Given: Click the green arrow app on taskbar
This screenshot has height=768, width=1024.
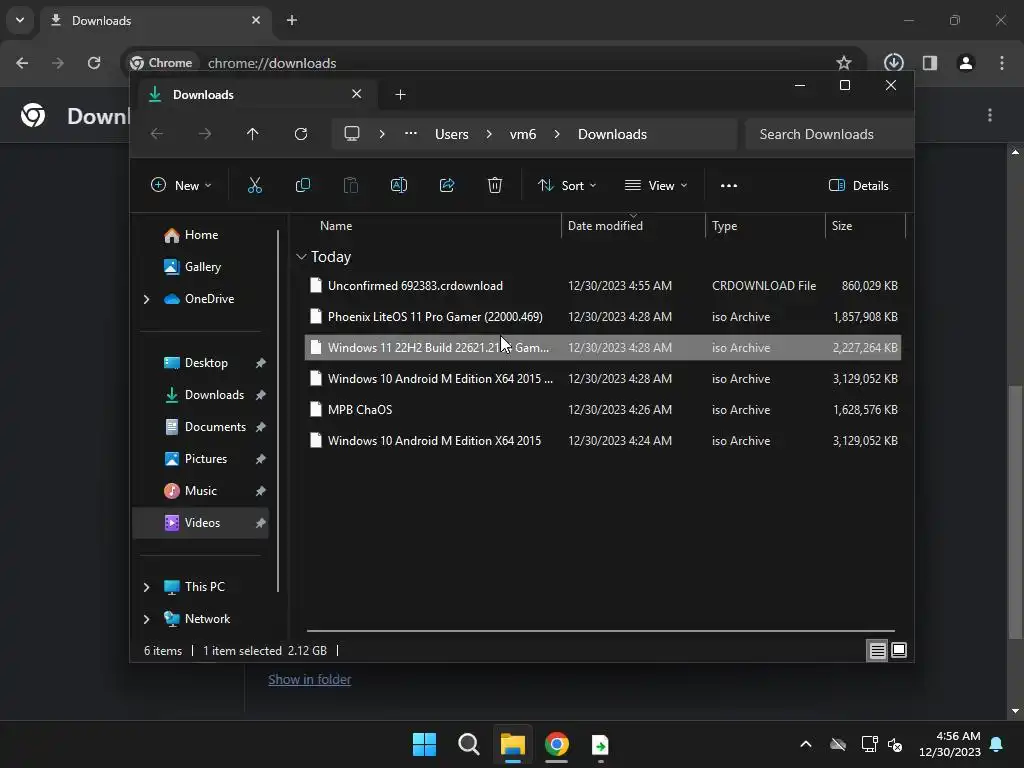Looking at the screenshot, I should pos(600,744).
